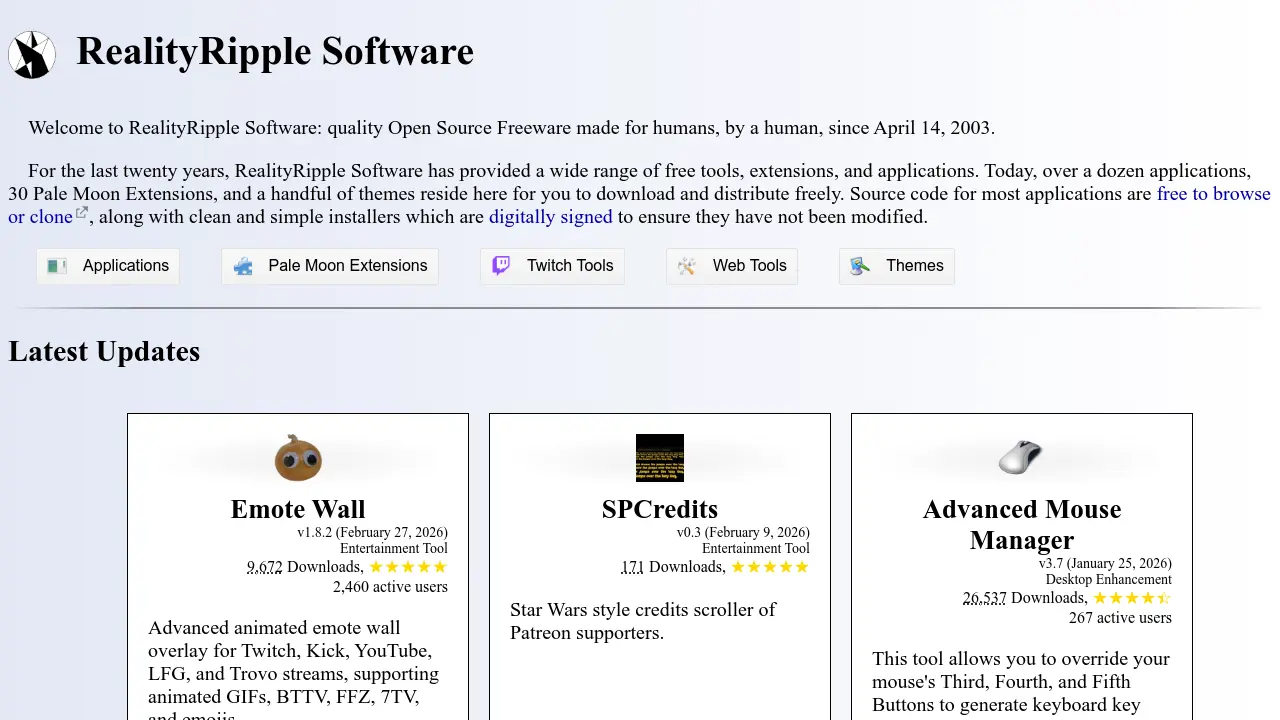Image resolution: width=1280 pixels, height=720 pixels.
Task: Click 'v3.7 (January 25, 2026)' text
Action: (1105, 564)
